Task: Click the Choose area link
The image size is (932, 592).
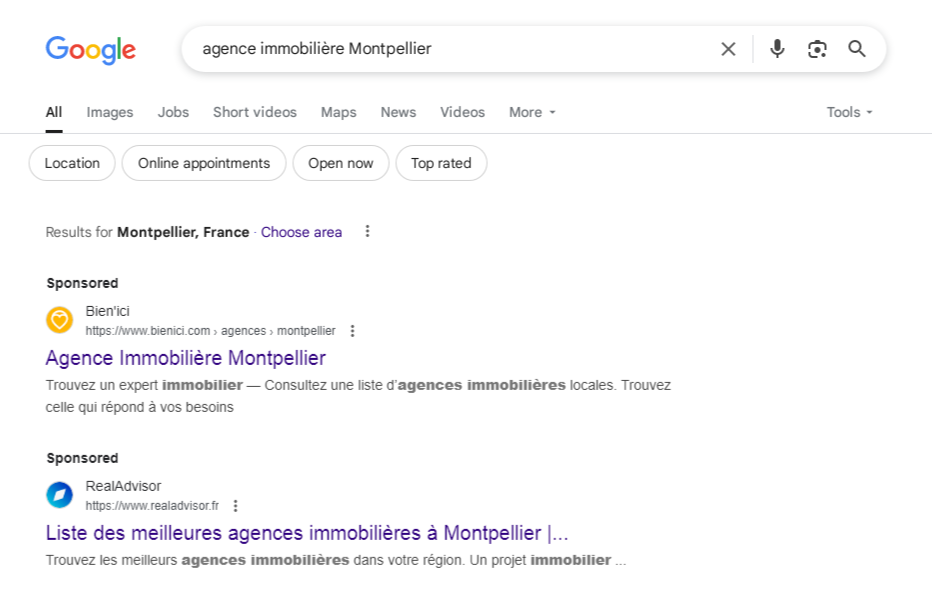Action: tap(301, 232)
